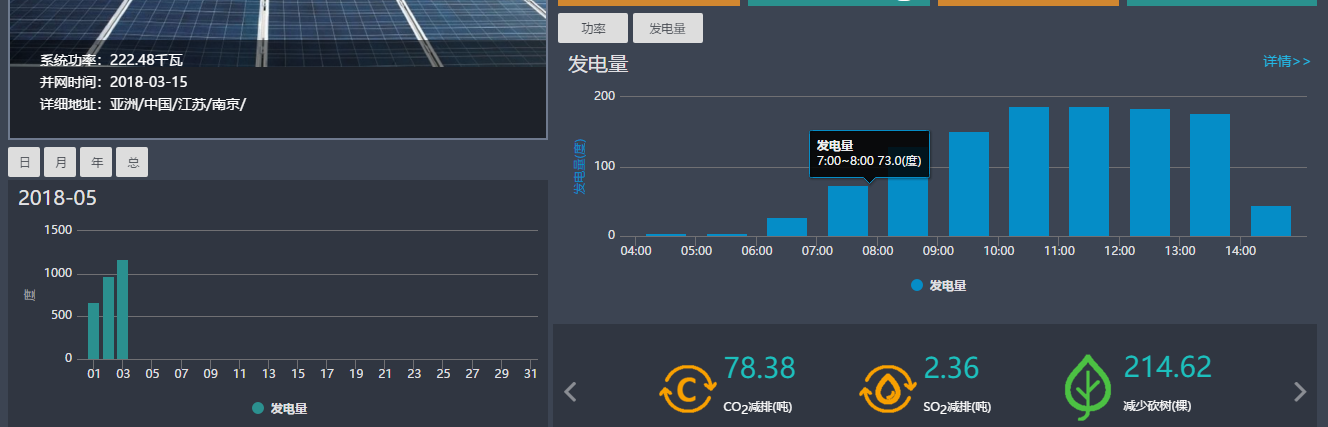Open the 功率 (power) chart tab
The height and width of the screenshot is (427, 1328).
coord(593,29)
